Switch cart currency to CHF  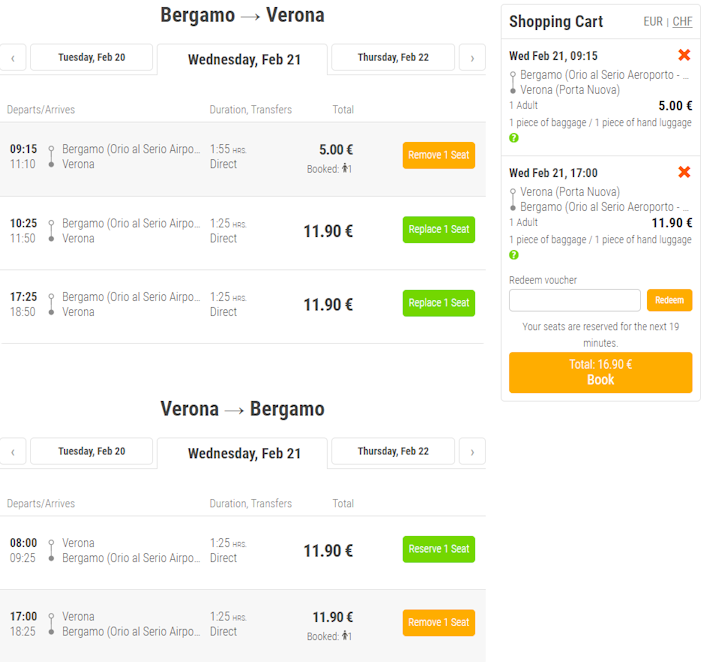coord(682,22)
